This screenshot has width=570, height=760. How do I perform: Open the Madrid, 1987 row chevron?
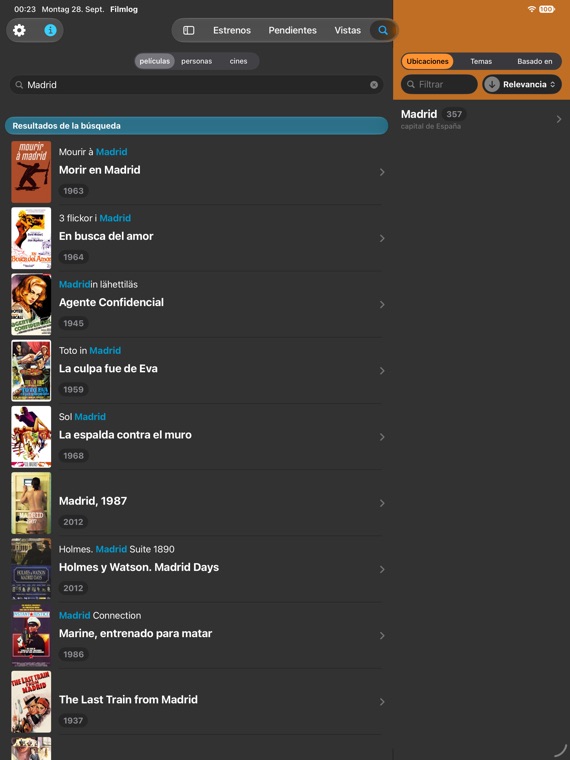click(x=382, y=503)
